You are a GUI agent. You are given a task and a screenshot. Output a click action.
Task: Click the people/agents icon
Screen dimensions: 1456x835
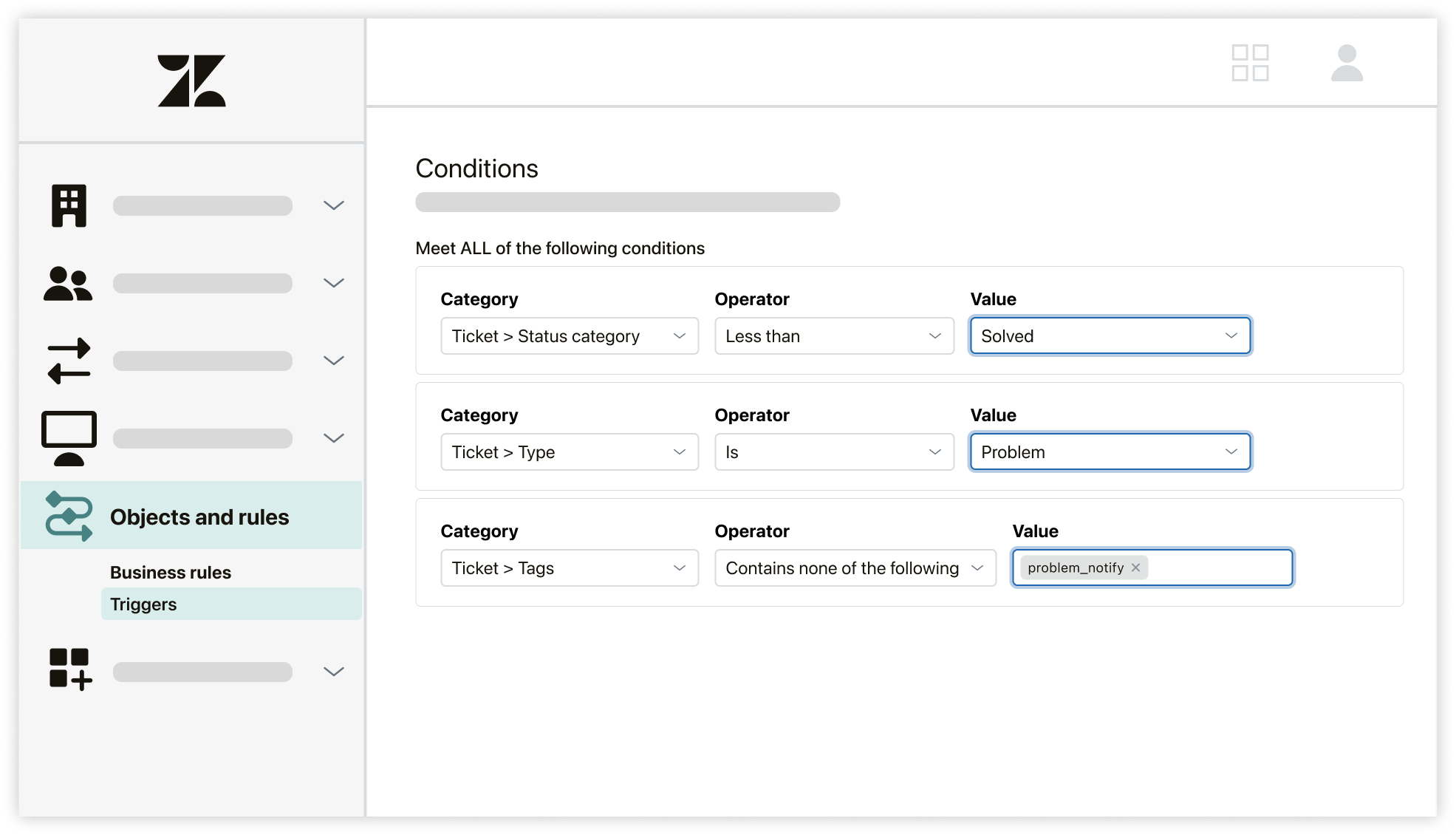click(x=67, y=283)
